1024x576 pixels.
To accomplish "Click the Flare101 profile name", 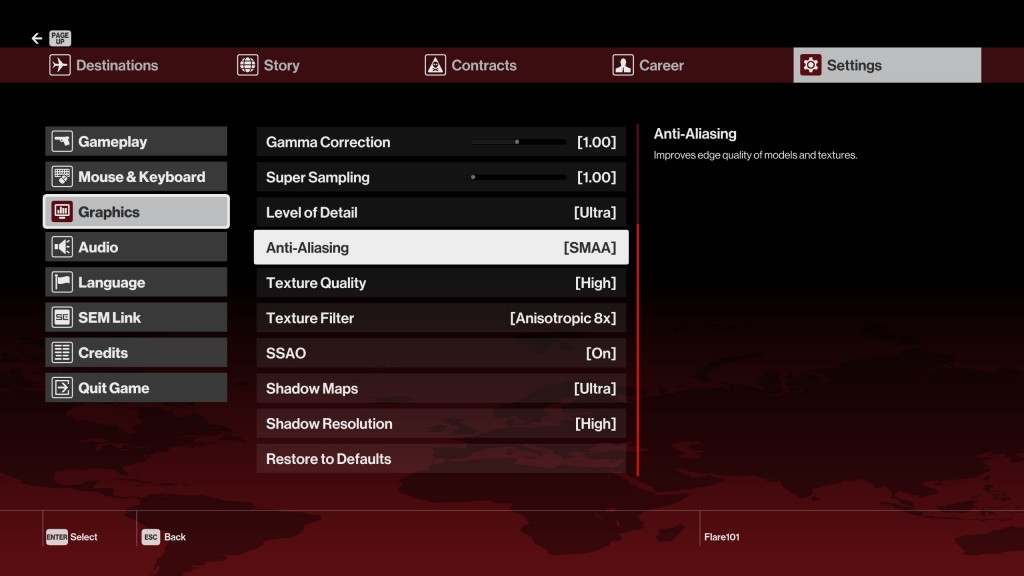I will 722,537.
